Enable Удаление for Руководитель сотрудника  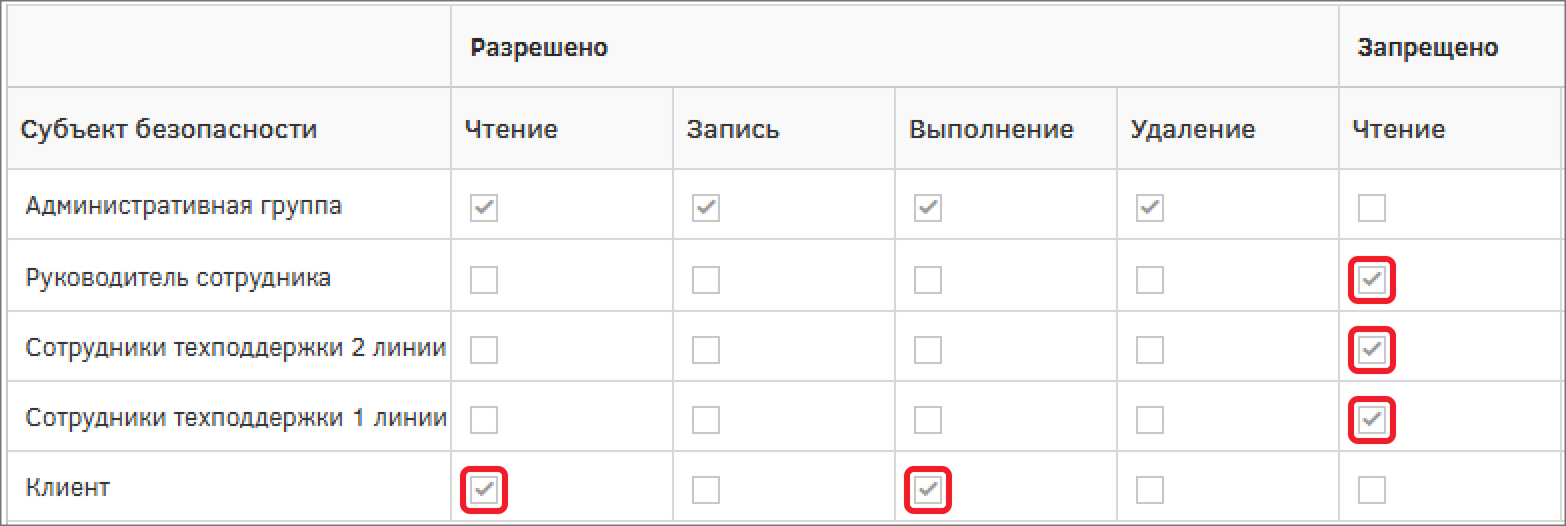[x=1150, y=280]
